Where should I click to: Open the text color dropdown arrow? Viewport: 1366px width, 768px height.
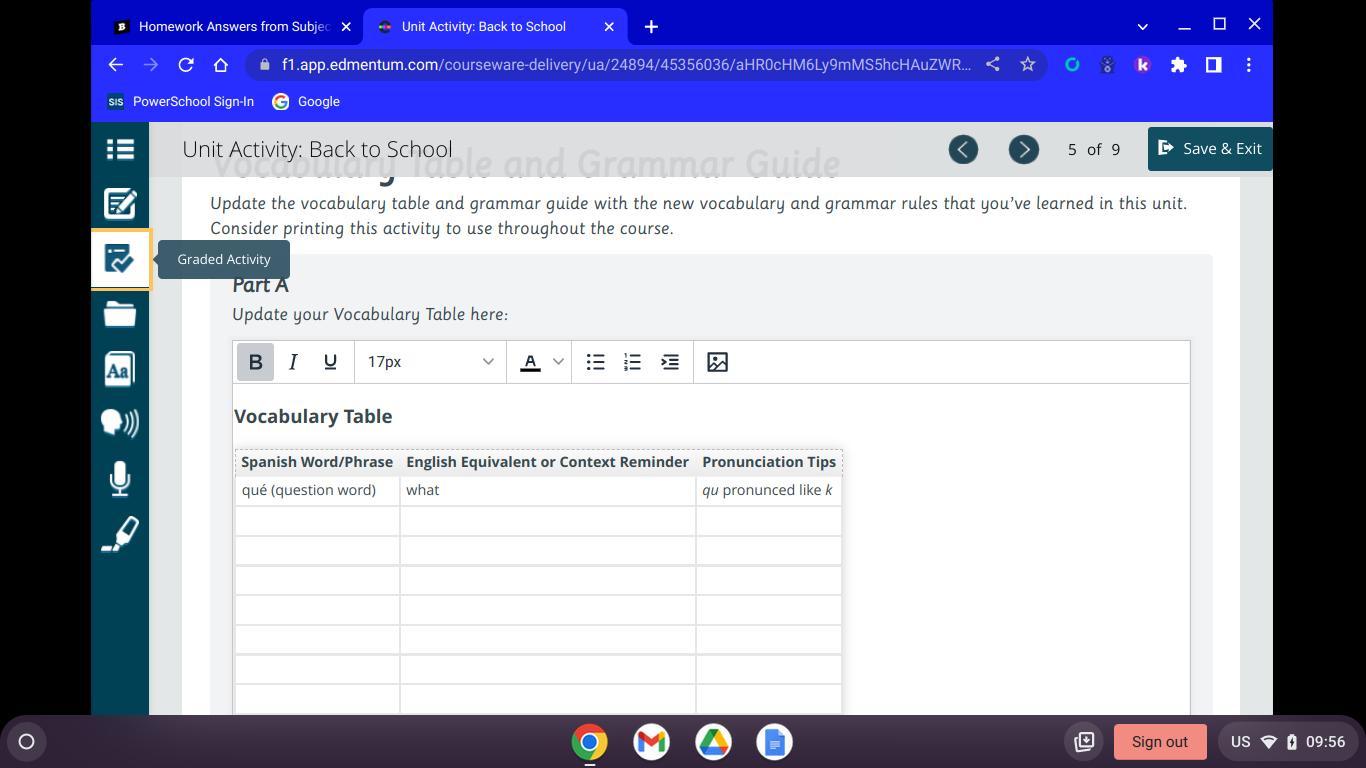558,362
